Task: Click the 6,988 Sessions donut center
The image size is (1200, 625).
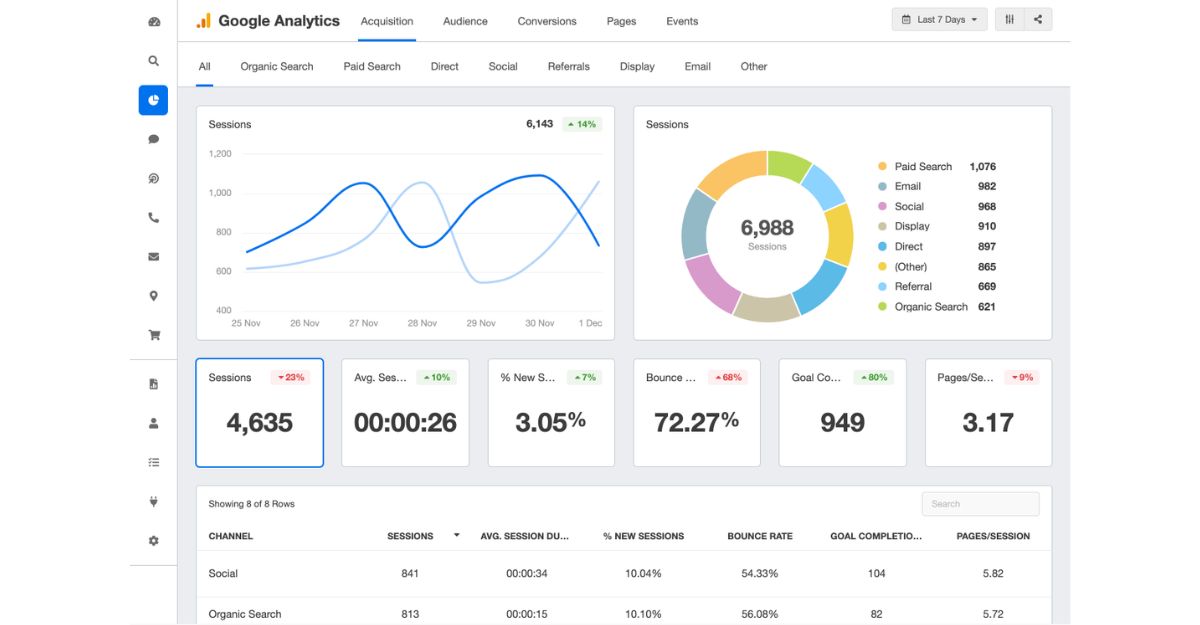Action: (767, 234)
